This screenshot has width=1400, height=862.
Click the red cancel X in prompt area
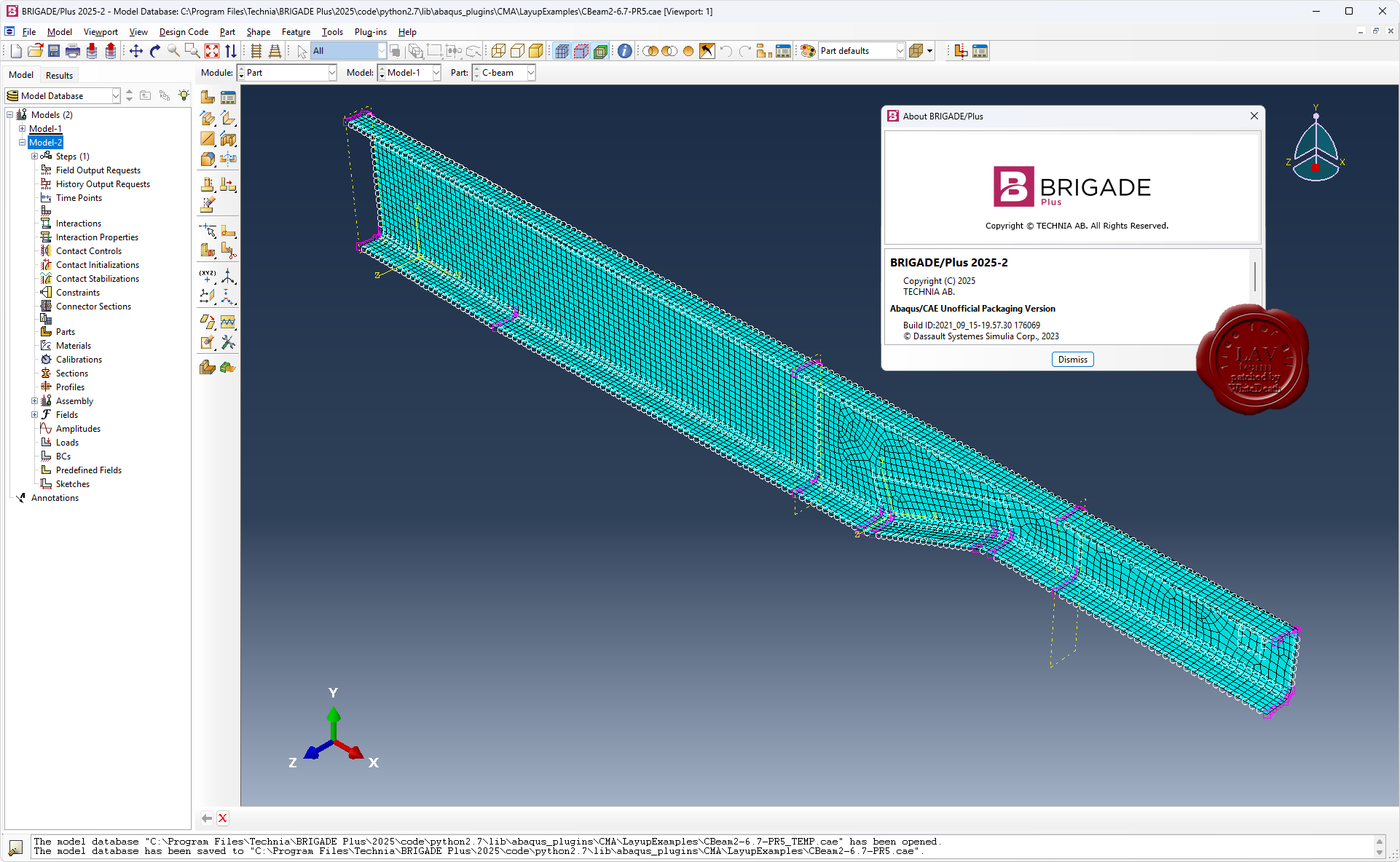223,818
